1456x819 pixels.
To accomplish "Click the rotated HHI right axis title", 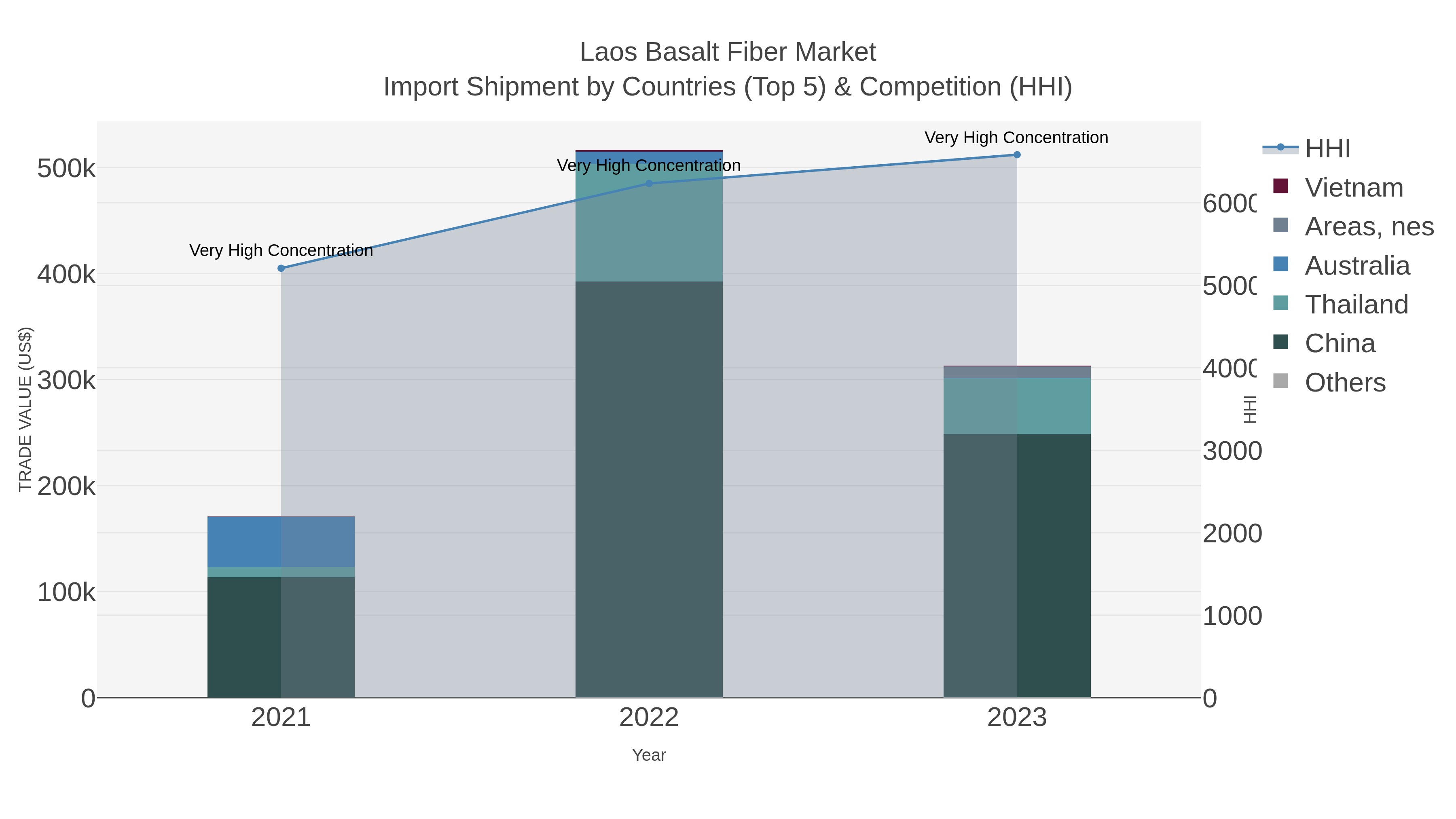I will click(1250, 409).
